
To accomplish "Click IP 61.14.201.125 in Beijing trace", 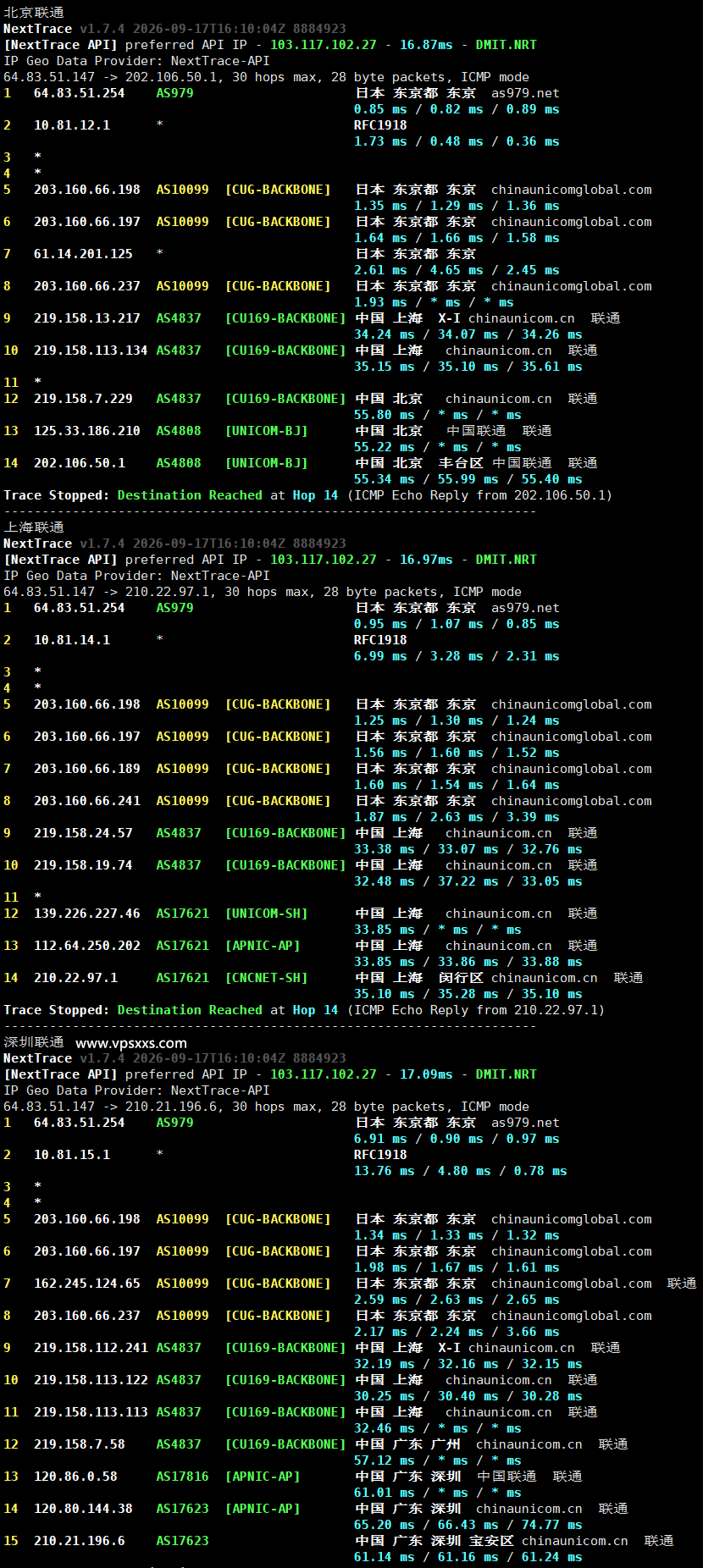I will [x=83, y=254].
